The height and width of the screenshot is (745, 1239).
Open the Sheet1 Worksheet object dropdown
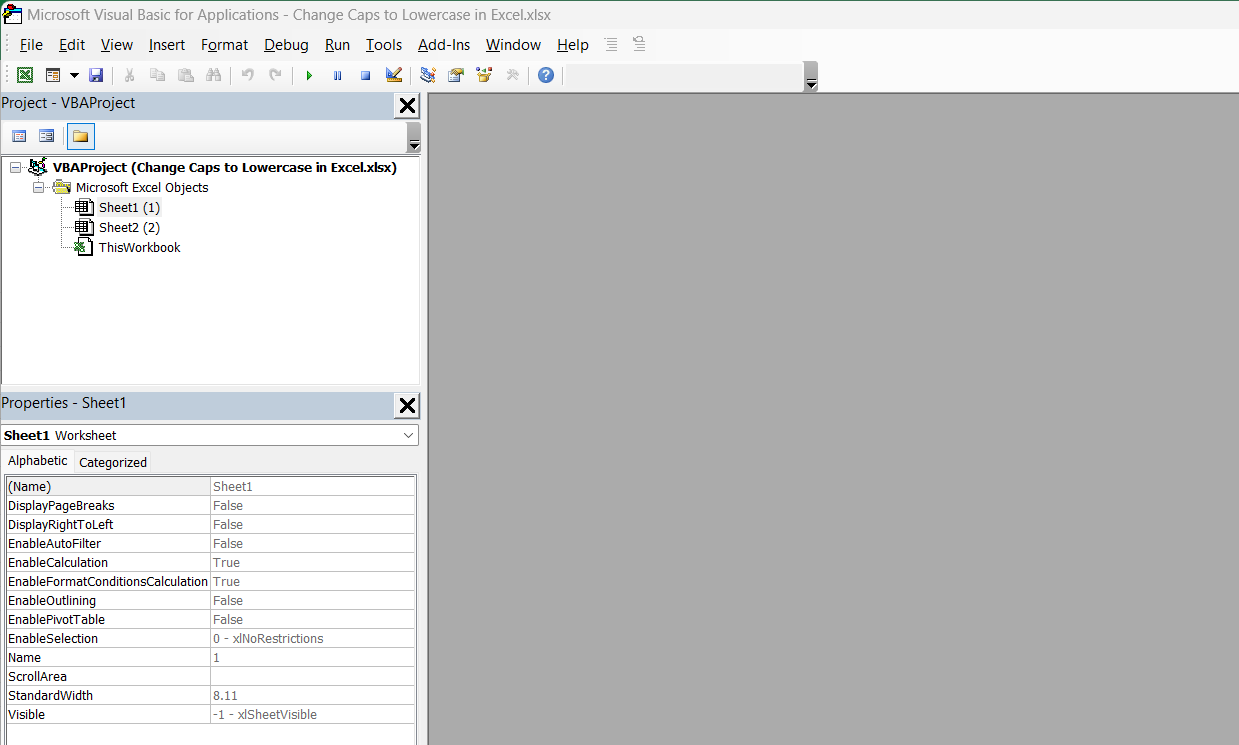(x=409, y=436)
